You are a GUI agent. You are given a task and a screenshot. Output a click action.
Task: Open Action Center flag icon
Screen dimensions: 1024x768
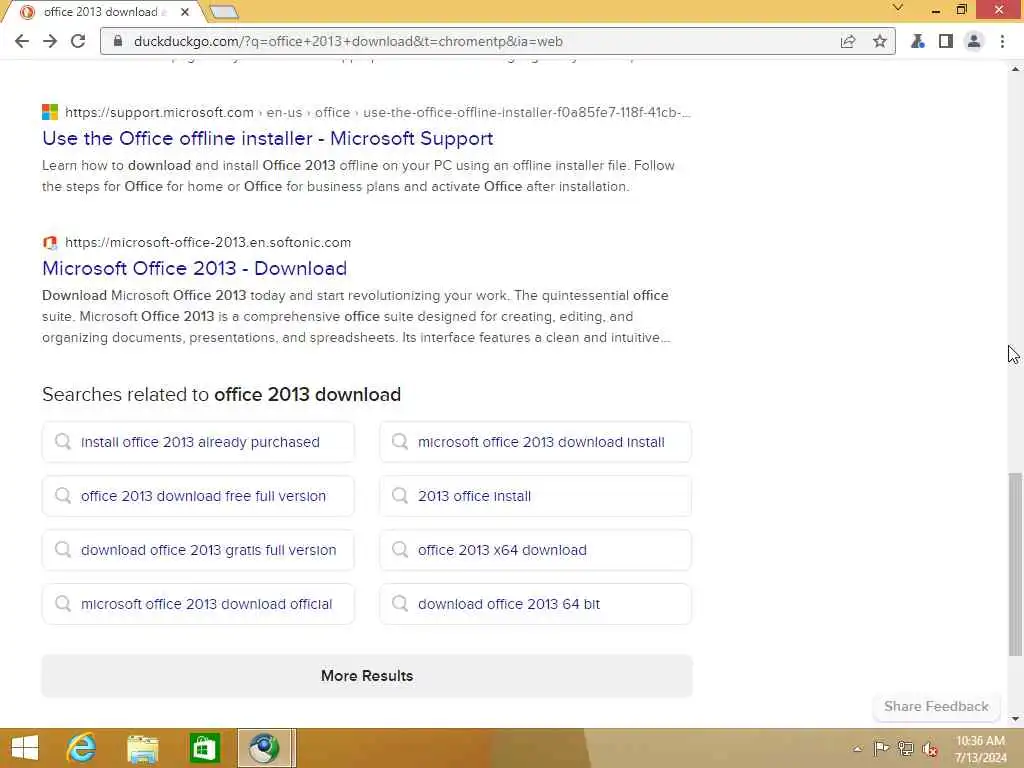(x=881, y=749)
